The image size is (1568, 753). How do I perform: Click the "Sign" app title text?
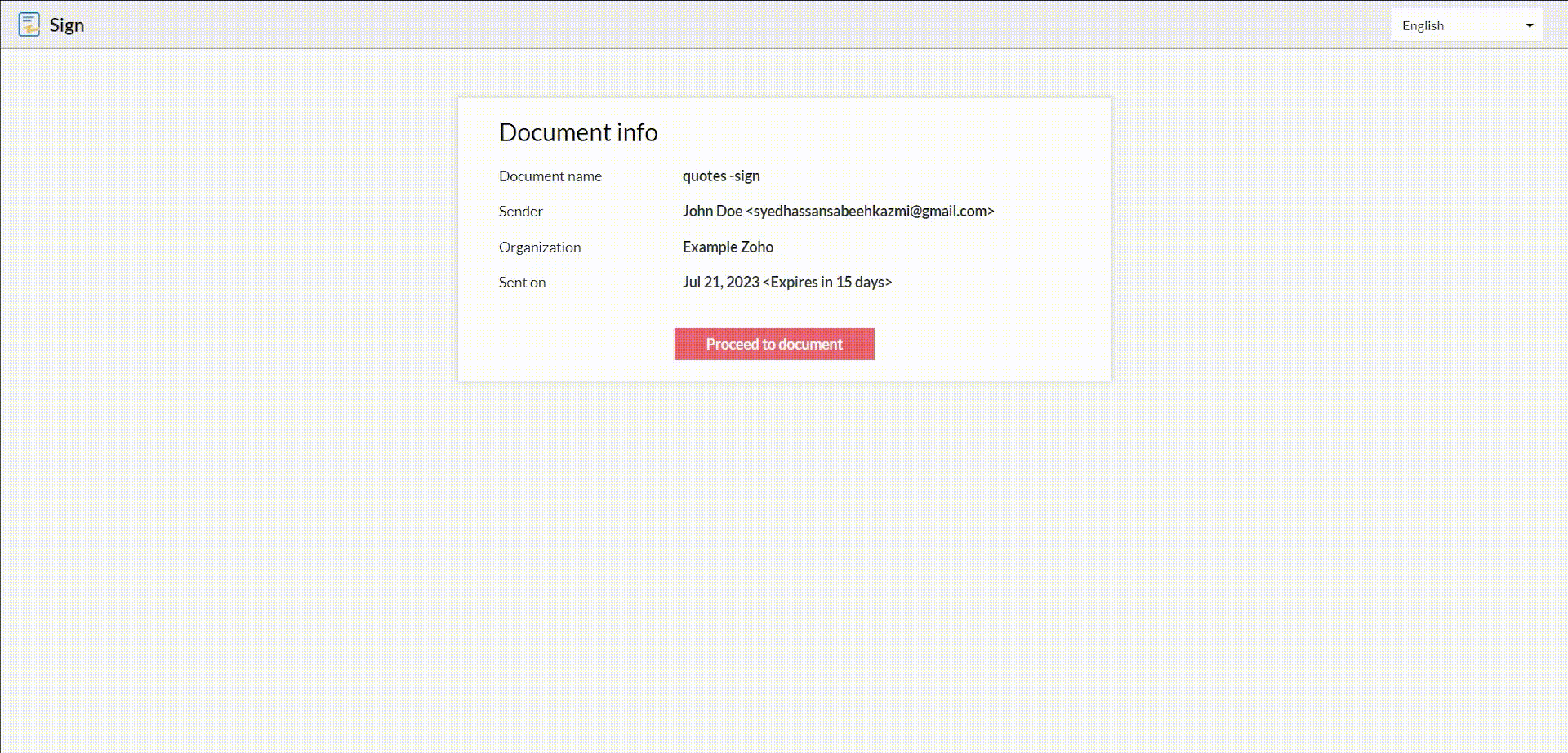(67, 25)
